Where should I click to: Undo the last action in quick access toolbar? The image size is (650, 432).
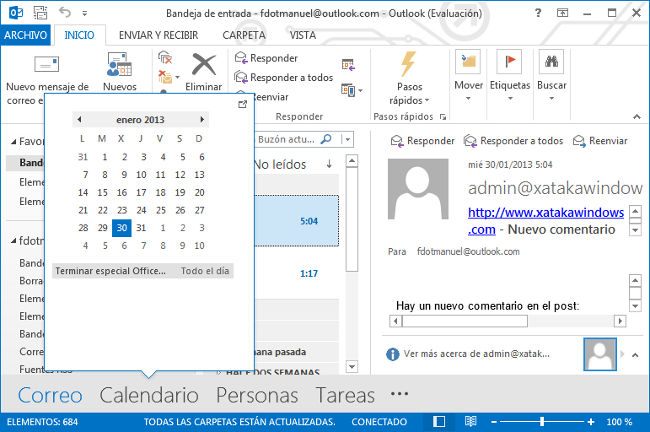pyautogui.click(x=64, y=12)
